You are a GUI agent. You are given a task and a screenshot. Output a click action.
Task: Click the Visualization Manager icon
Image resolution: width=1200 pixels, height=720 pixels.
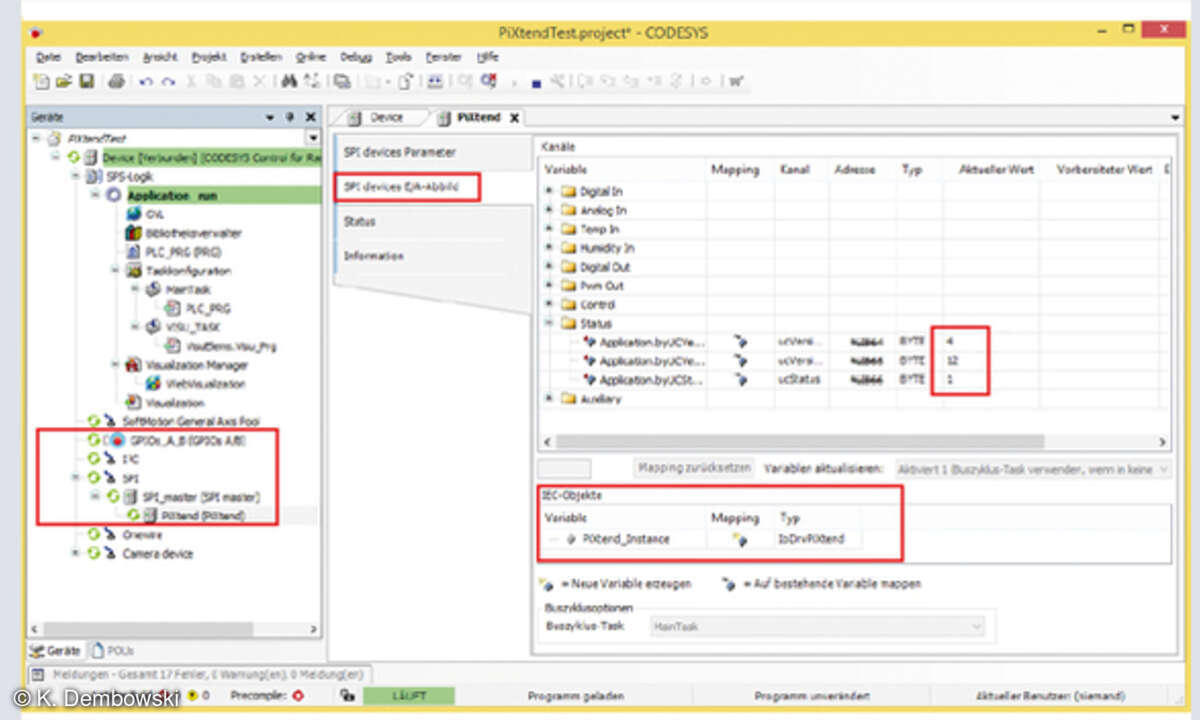pyautogui.click(x=135, y=365)
